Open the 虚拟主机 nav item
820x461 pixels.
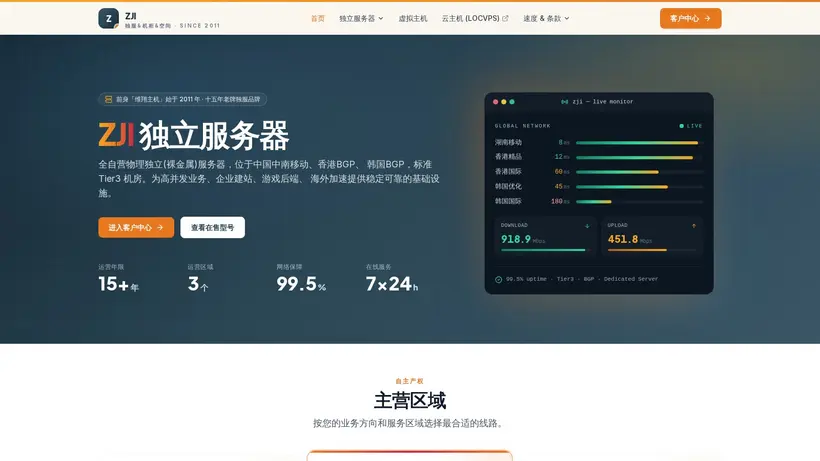(x=413, y=18)
